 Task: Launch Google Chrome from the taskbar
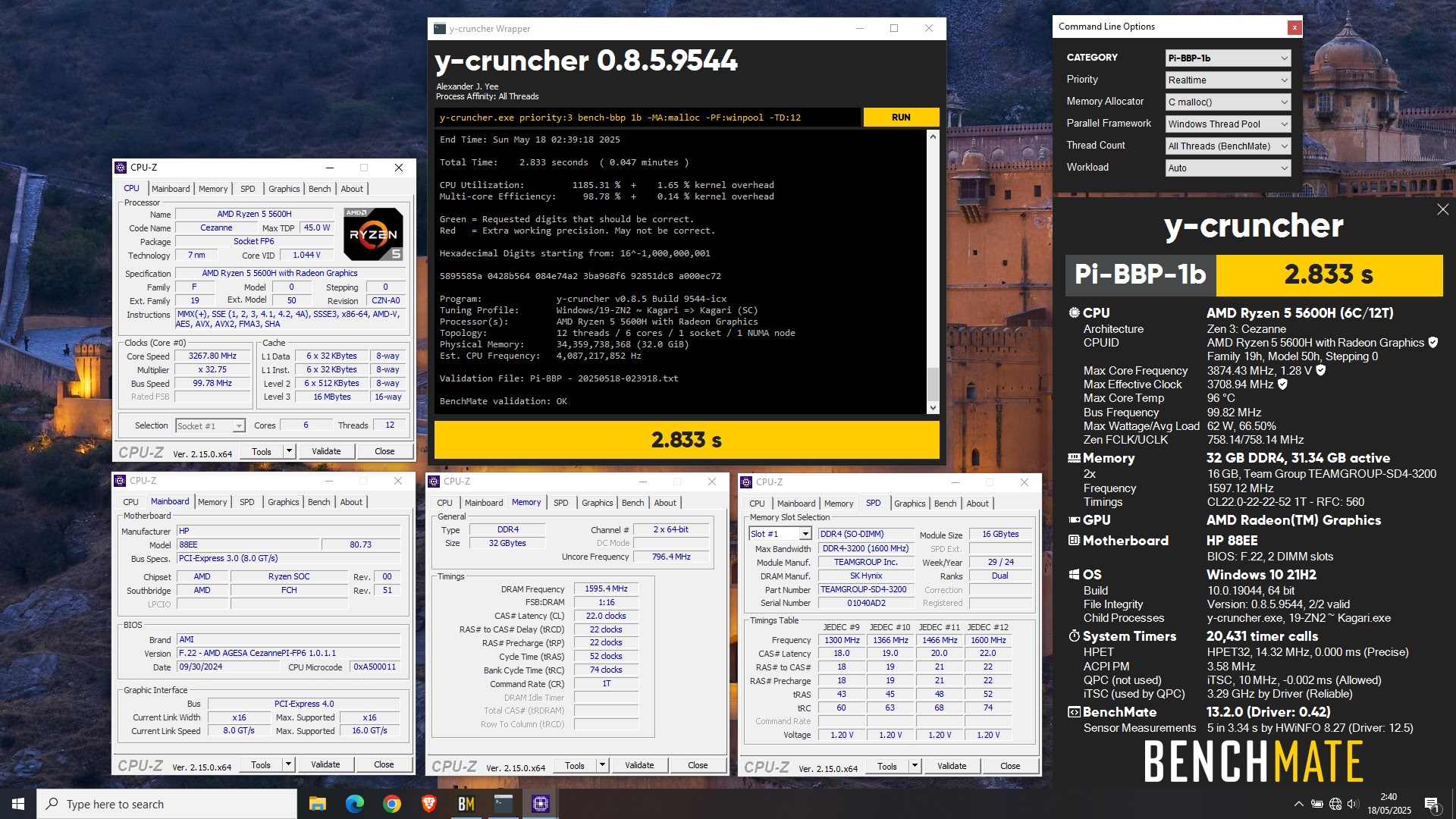[x=392, y=804]
